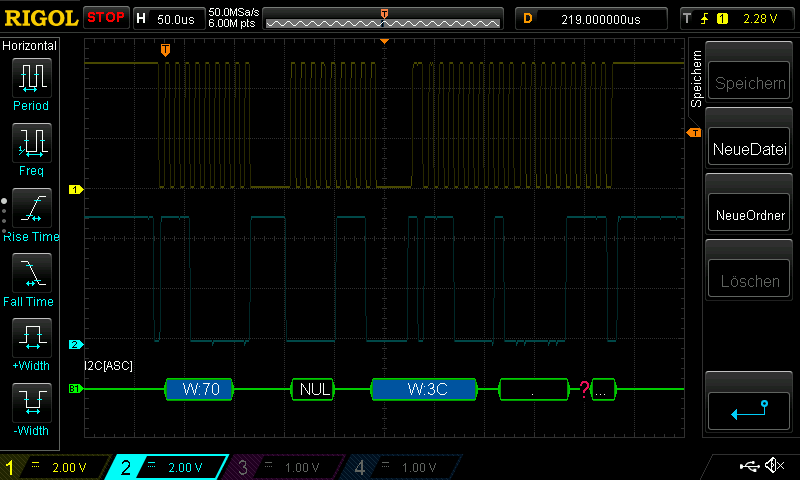Select the Fall Time measurement icon

[32, 272]
